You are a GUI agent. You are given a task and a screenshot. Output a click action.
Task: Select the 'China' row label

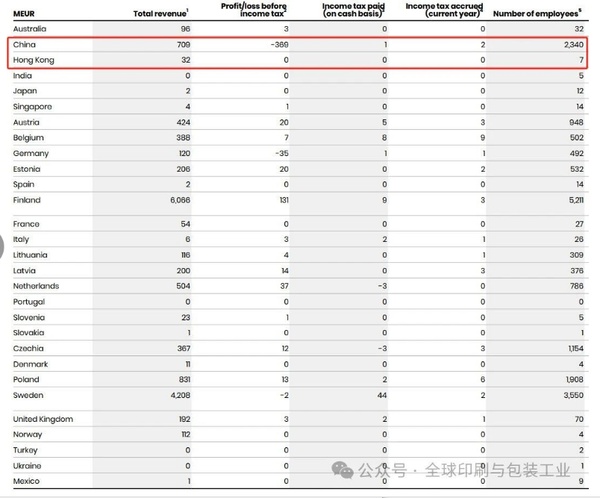point(24,45)
